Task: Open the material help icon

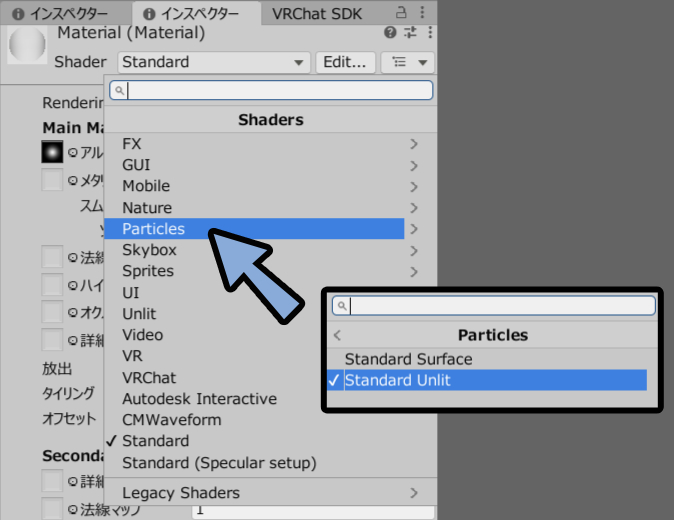Action: point(390,33)
